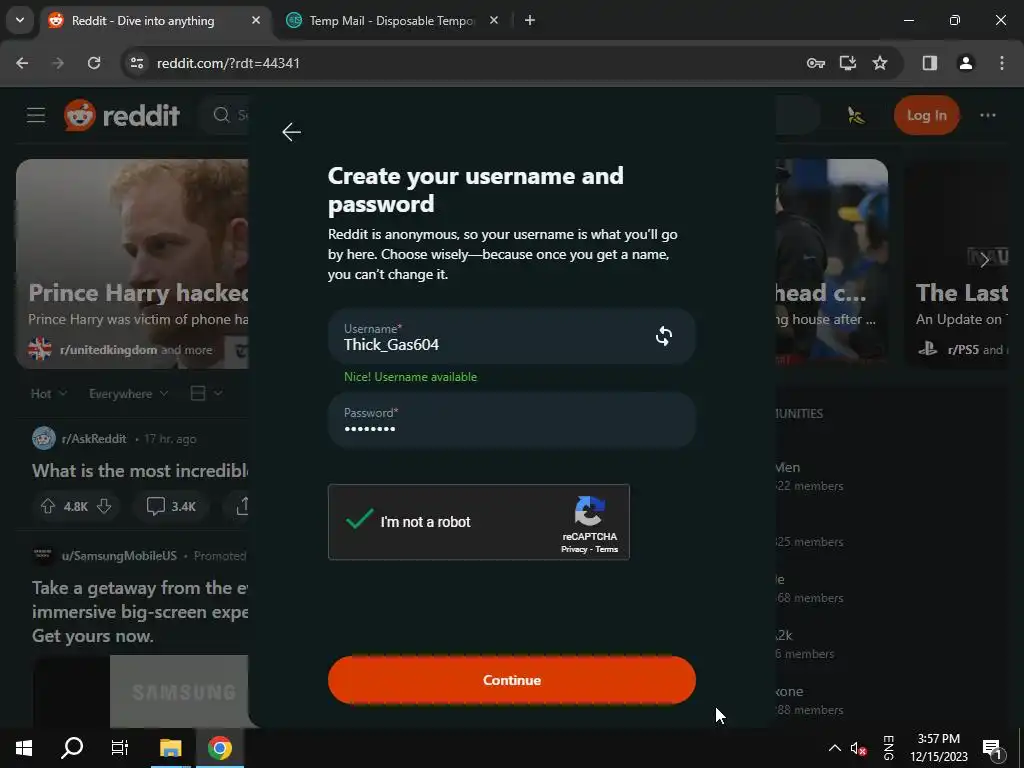This screenshot has height=768, width=1024.
Task: Open Chrome tab search dropdown arrow
Action: (x=20, y=20)
